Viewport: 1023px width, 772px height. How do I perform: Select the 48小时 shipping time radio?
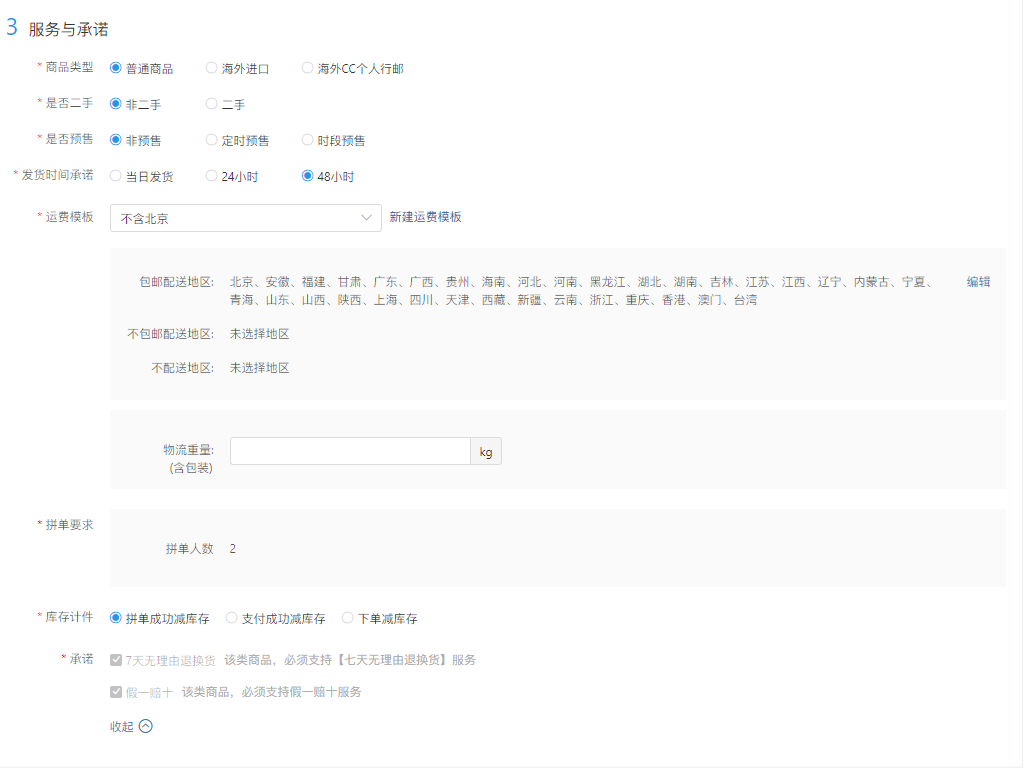point(307,176)
